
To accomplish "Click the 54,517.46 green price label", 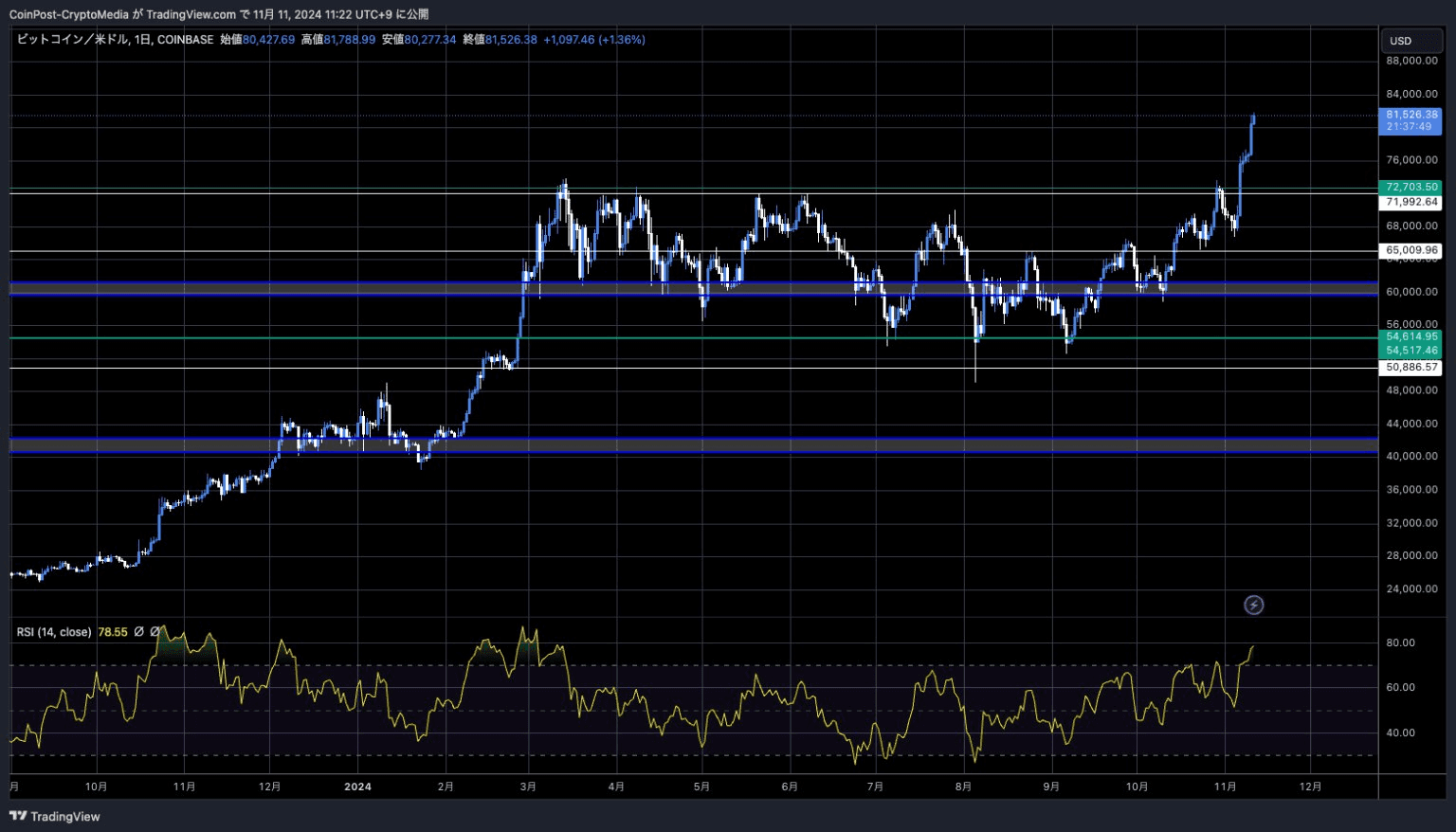I will click(x=1410, y=351).
